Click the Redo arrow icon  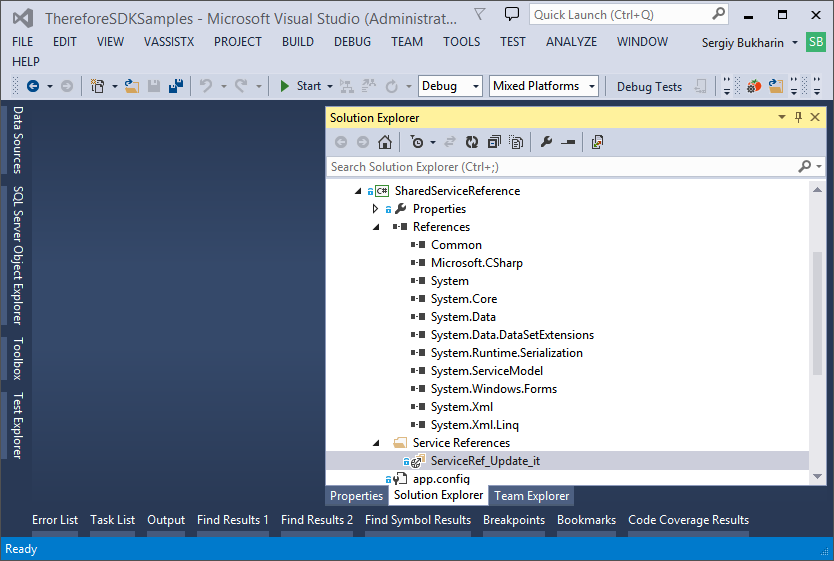[x=241, y=86]
